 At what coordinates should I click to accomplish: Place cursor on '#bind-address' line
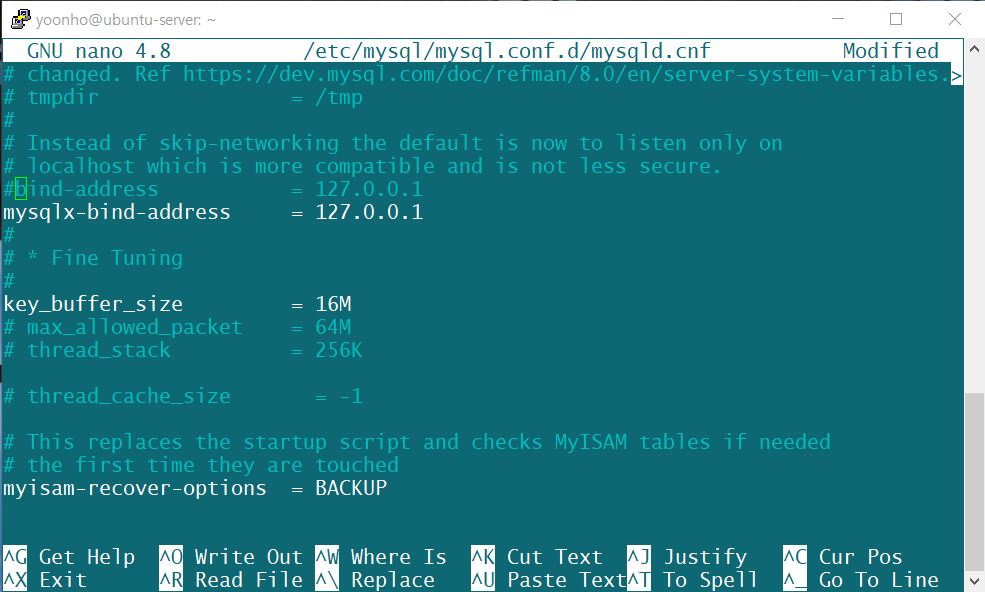pyautogui.click(x=213, y=189)
